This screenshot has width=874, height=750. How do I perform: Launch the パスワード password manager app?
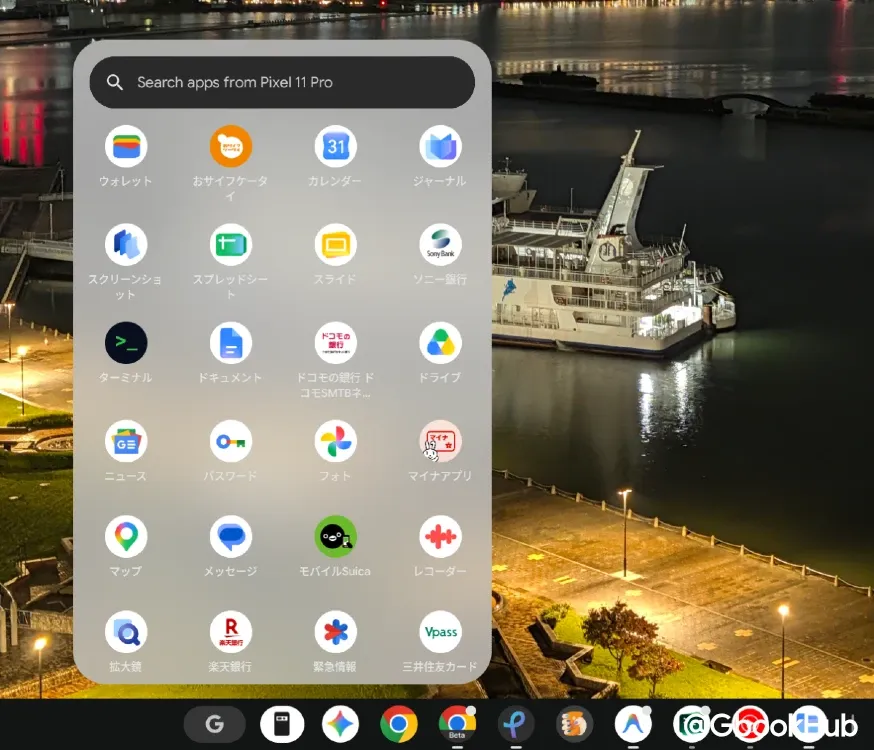[x=231, y=441]
